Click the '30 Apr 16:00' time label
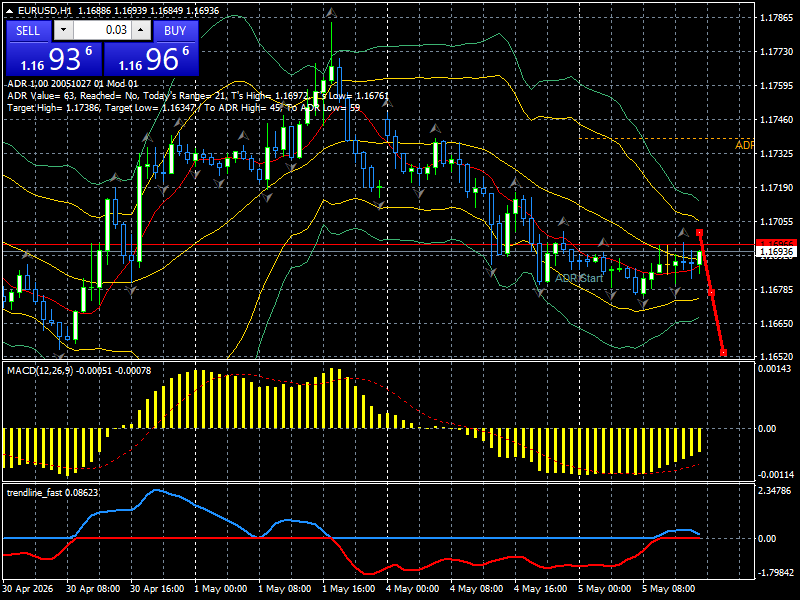This screenshot has height=600, width=800. (x=157, y=589)
